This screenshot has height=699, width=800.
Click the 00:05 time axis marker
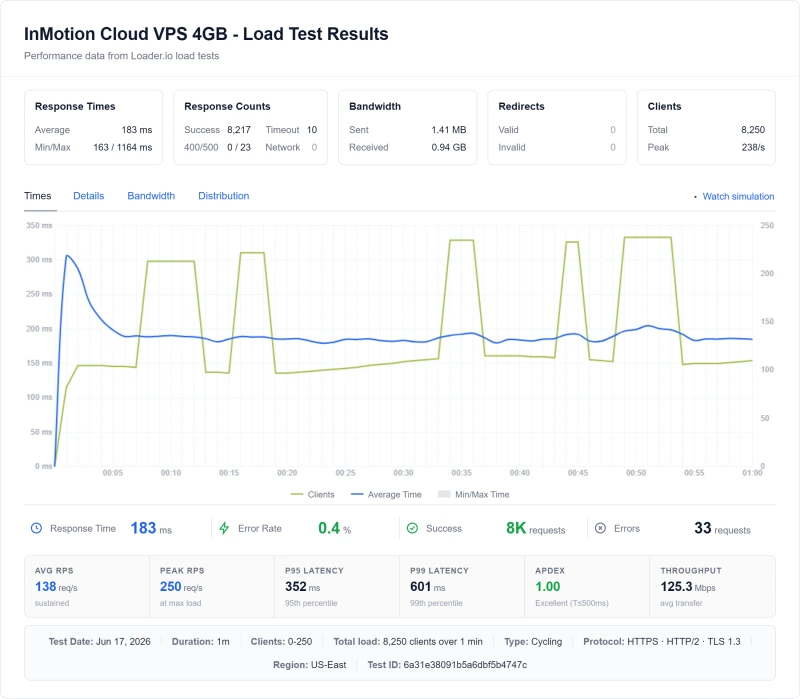(x=112, y=473)
